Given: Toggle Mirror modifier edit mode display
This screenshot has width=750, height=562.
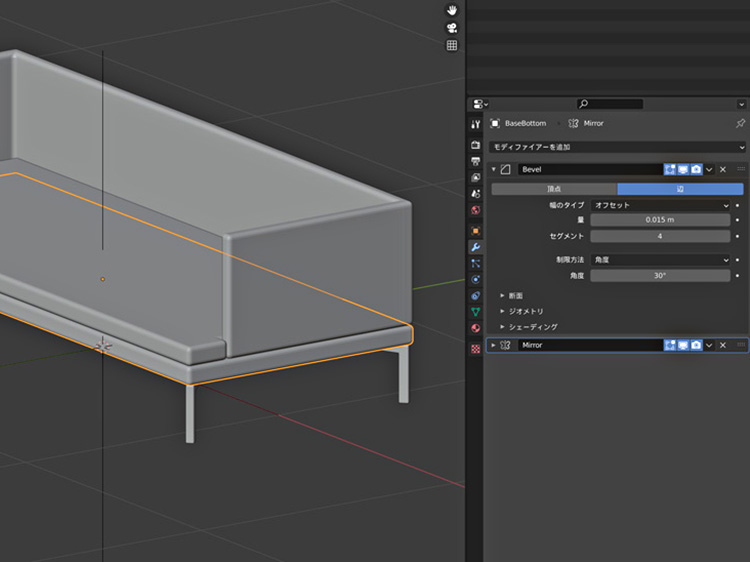Looking at the screenshot, I should 670,345.
